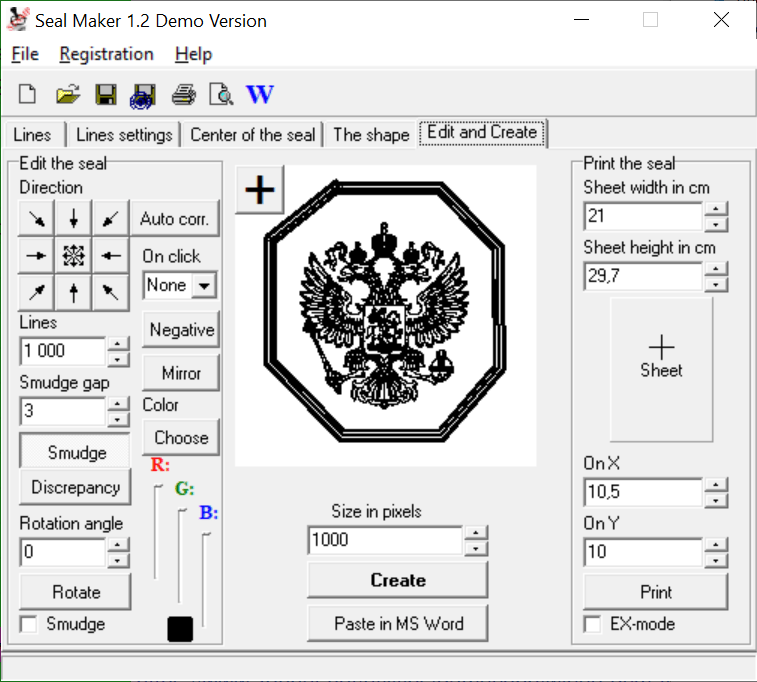Click the Open folder toolbar icon
This screenshot has height=682, width=757.
(68, 94)
